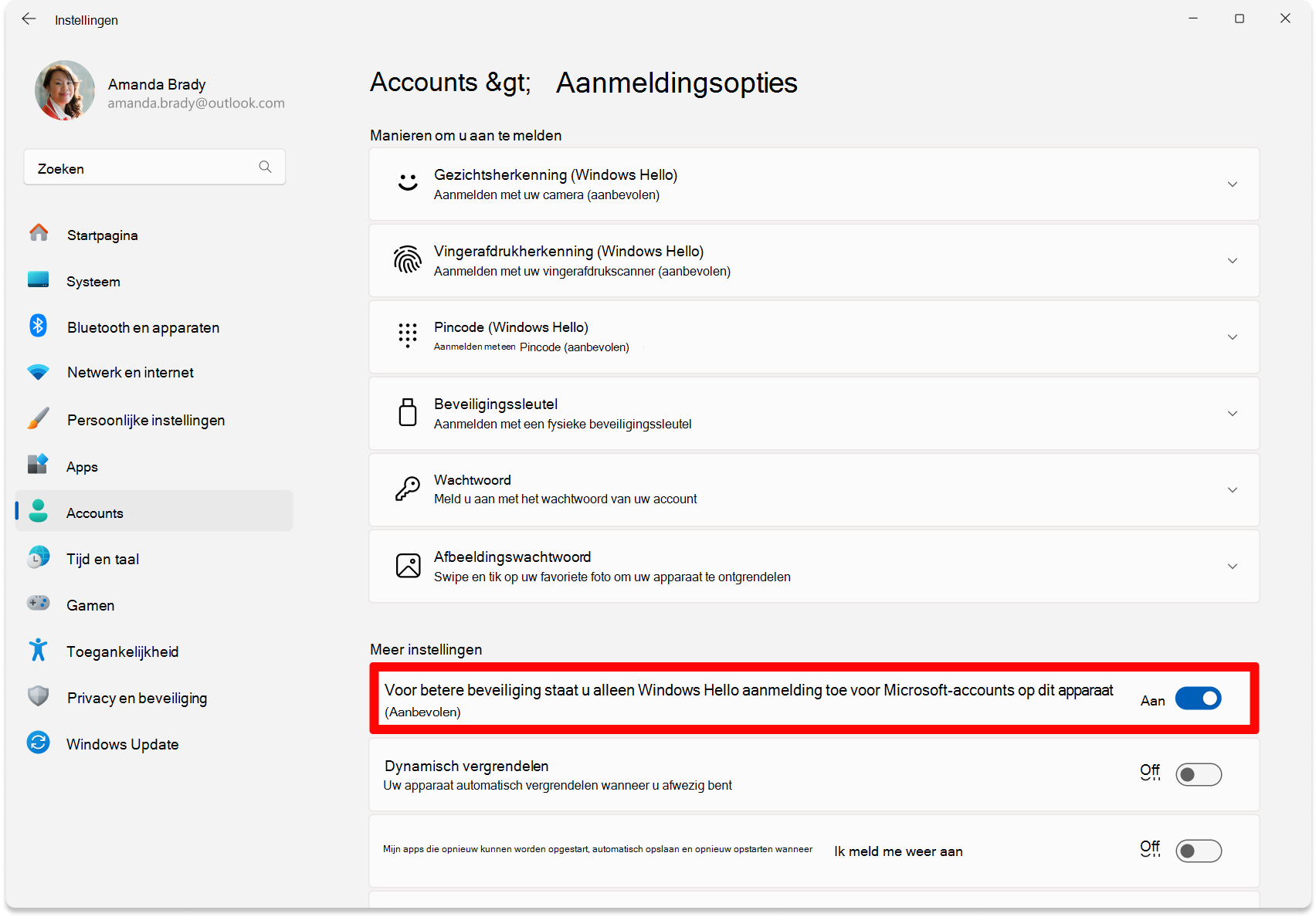Click the 'Dynamisch vergrendelen' label

(466, 766)
